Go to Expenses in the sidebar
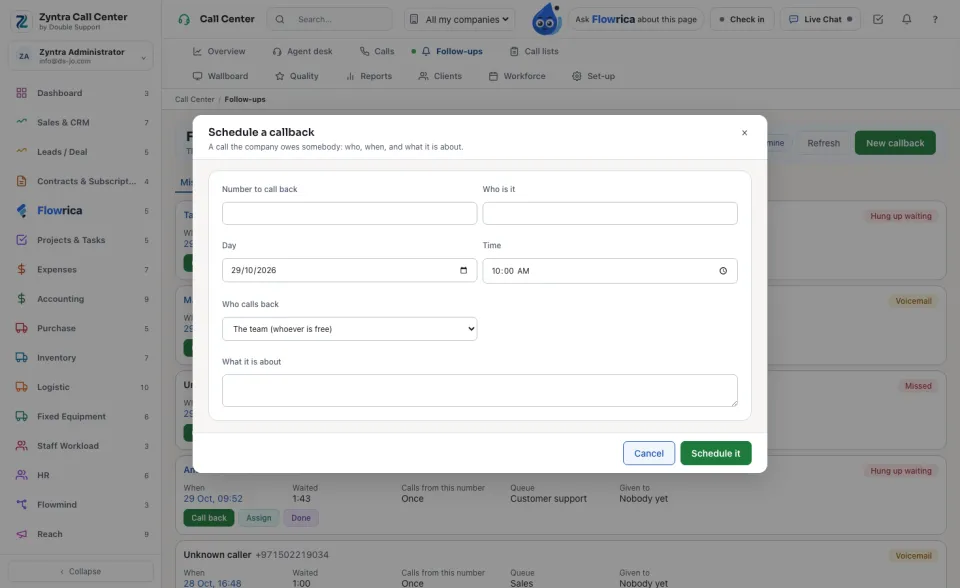Screen dimensions: 960x588 click(81, 270)
